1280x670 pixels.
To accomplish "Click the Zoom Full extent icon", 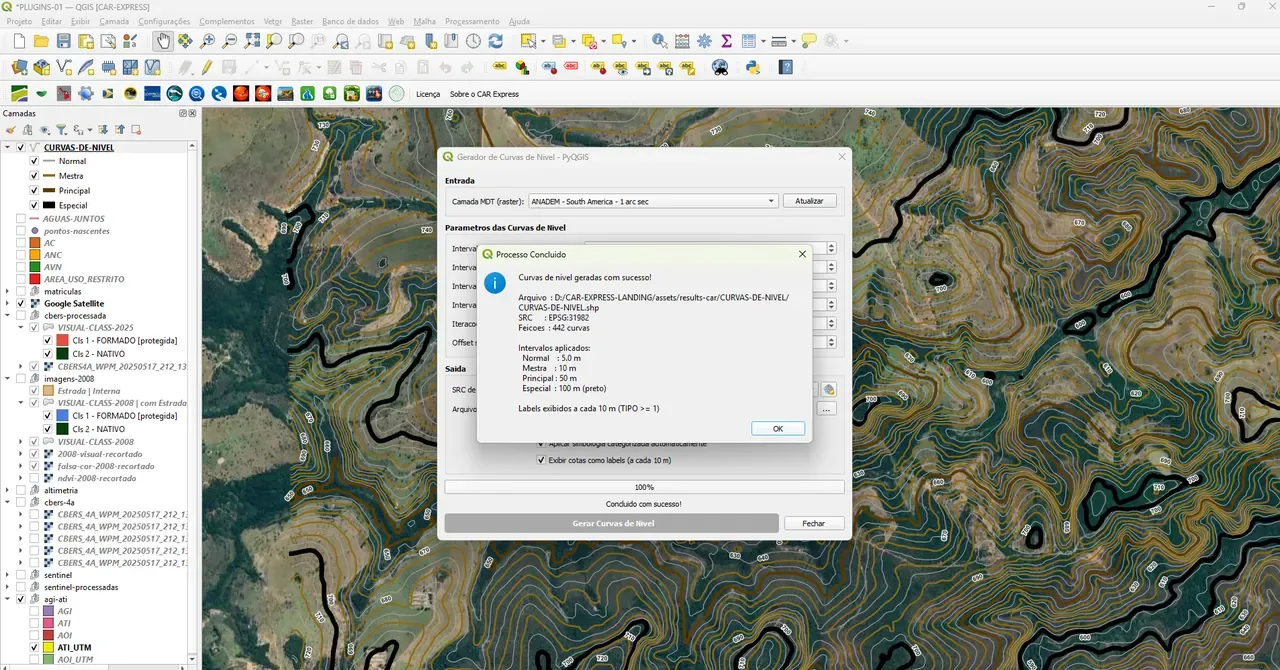I will tap(252, 41).
